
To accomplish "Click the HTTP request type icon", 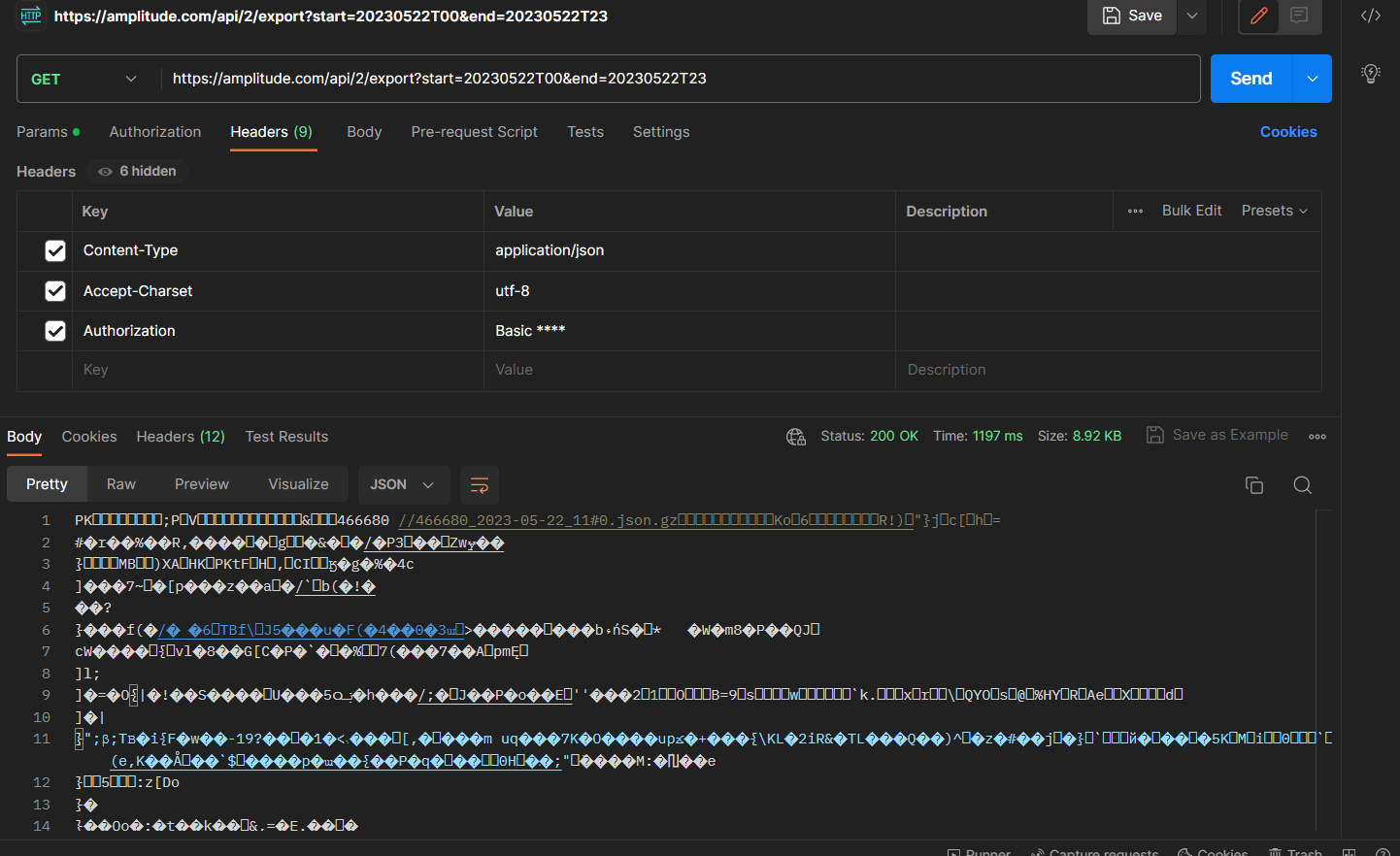I will [31, 16].
